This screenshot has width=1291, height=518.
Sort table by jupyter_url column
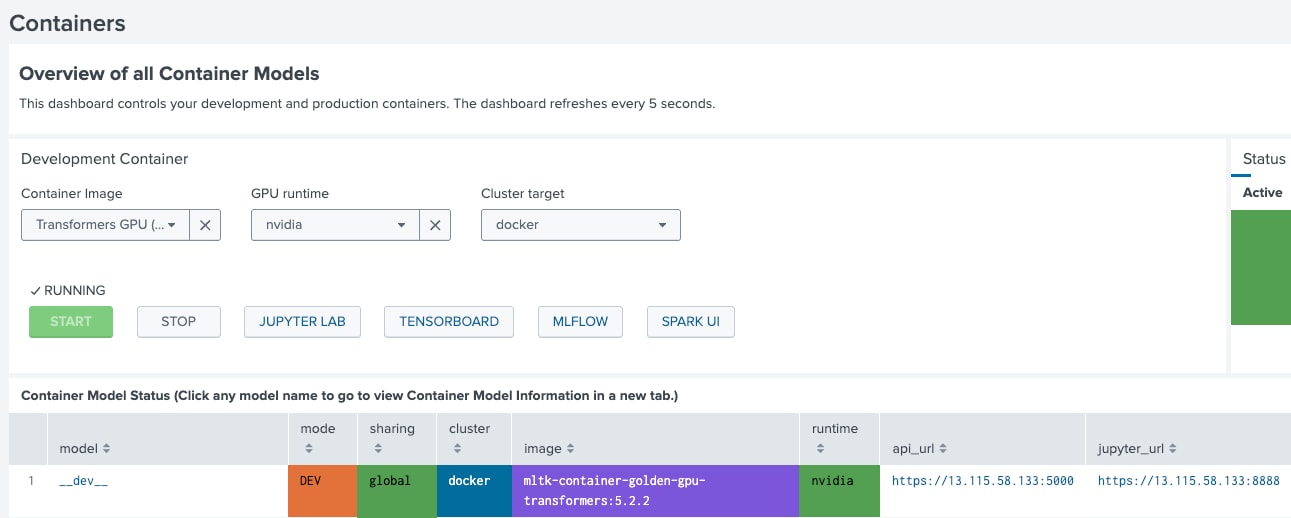point(1137,449)
